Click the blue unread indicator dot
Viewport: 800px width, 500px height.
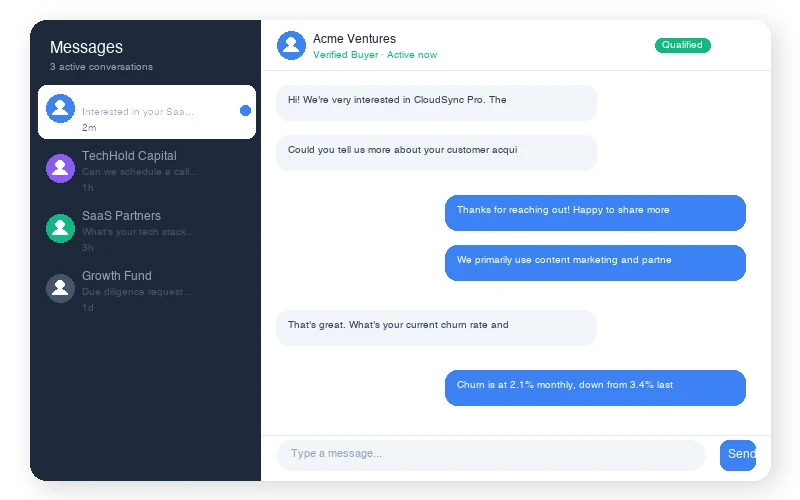[x=245, y=110]
